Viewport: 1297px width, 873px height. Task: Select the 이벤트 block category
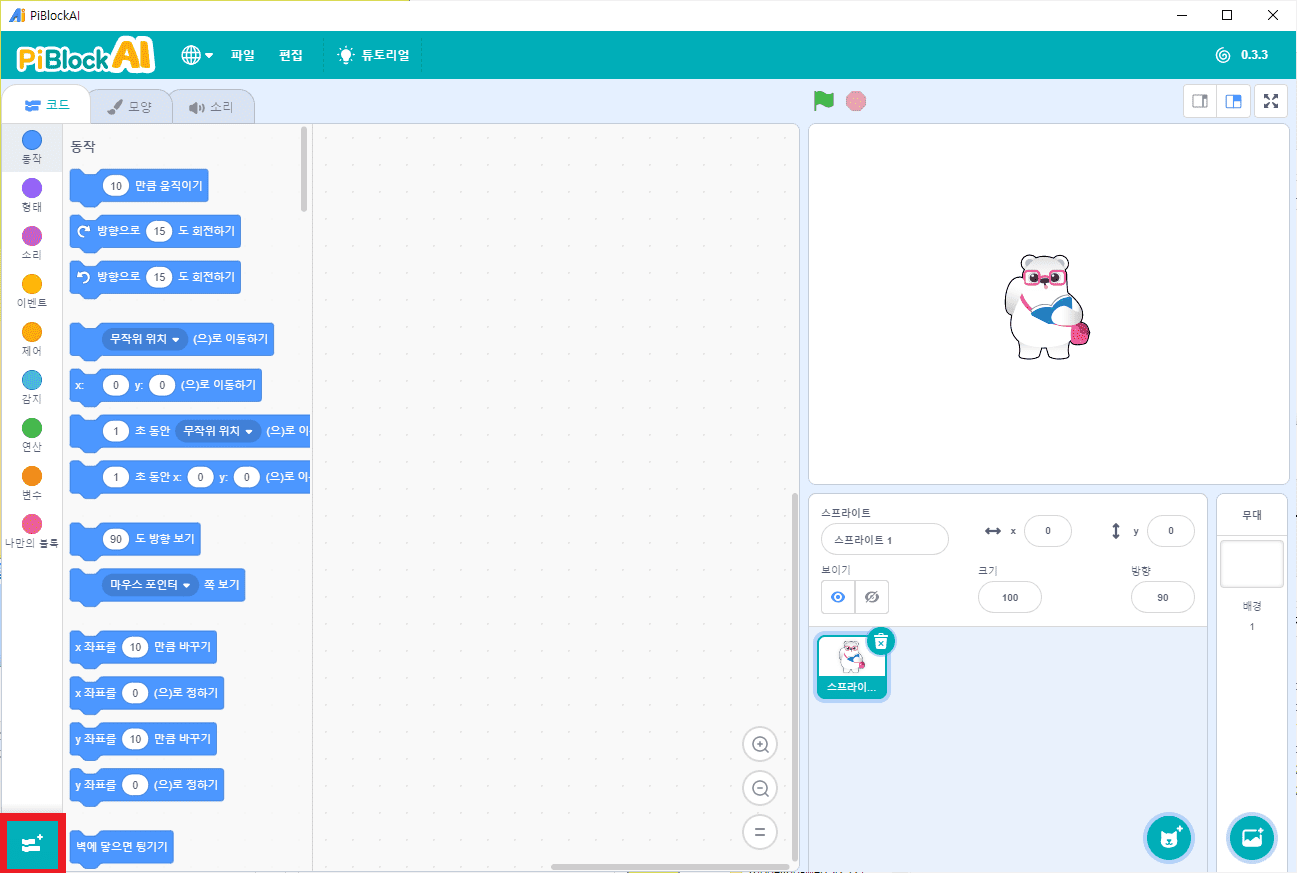coord(32,291)
